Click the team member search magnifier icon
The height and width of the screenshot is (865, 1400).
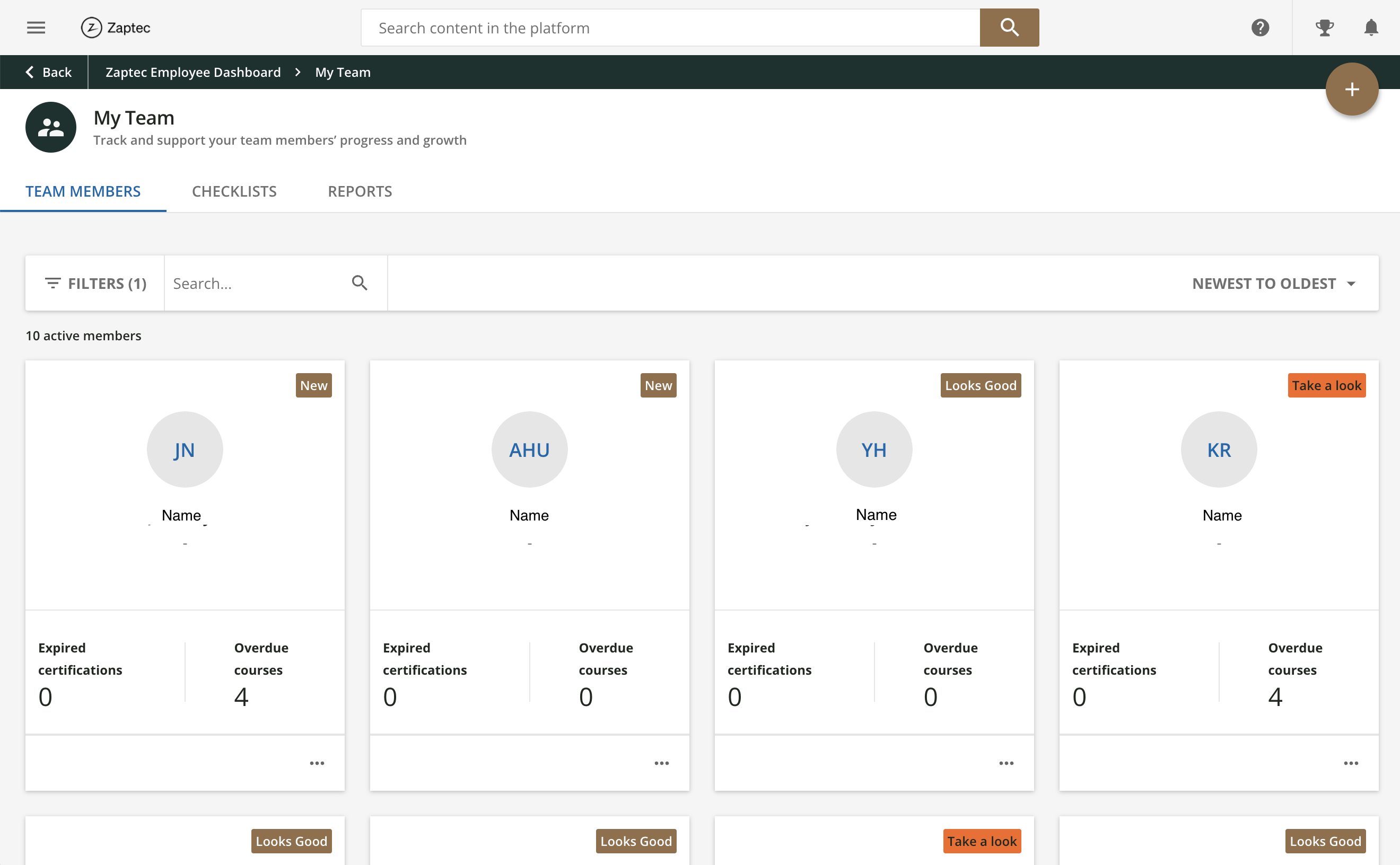pyautogui.click(x=360, y=283)
